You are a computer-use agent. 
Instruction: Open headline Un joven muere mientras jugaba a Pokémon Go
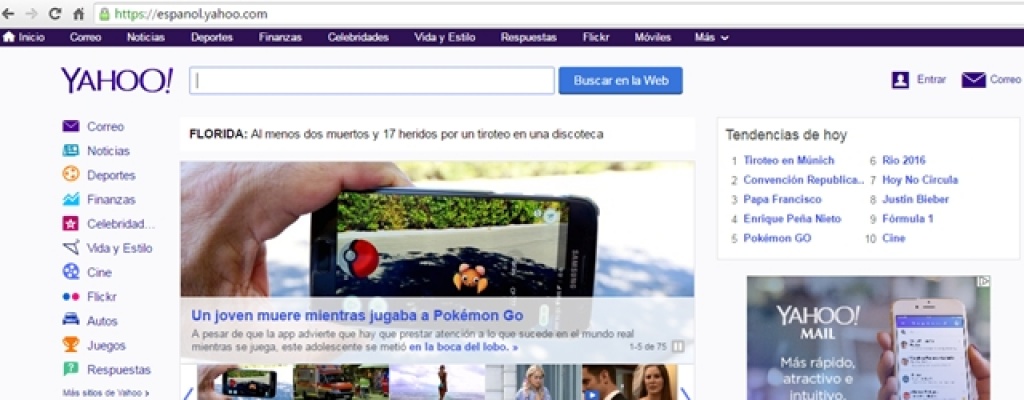point(357,316)
